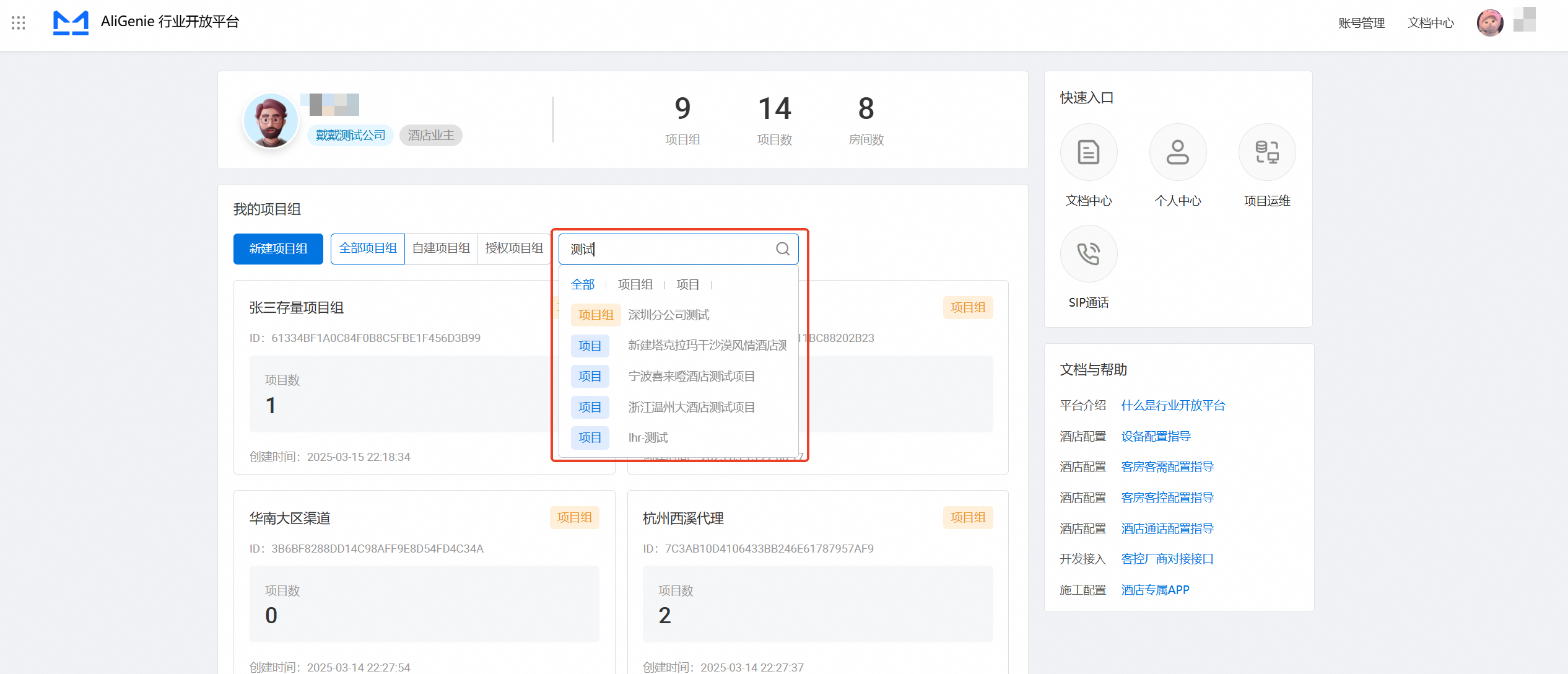Image resolution: width=1568 pixels, height=674 pixels.
Task: Open the 张三存量项目组 card title
Action: tap(297, 308)
